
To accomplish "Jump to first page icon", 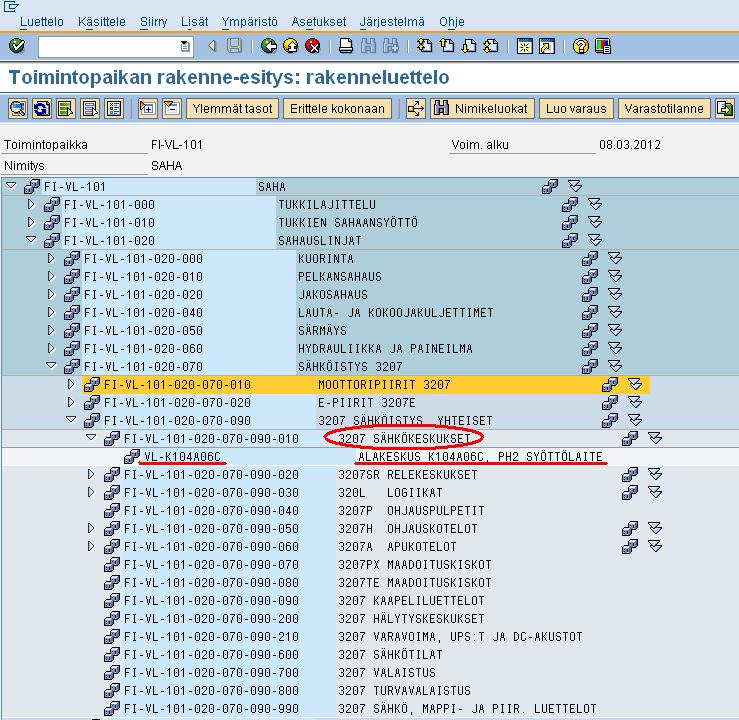I will [x=424, y=46].
